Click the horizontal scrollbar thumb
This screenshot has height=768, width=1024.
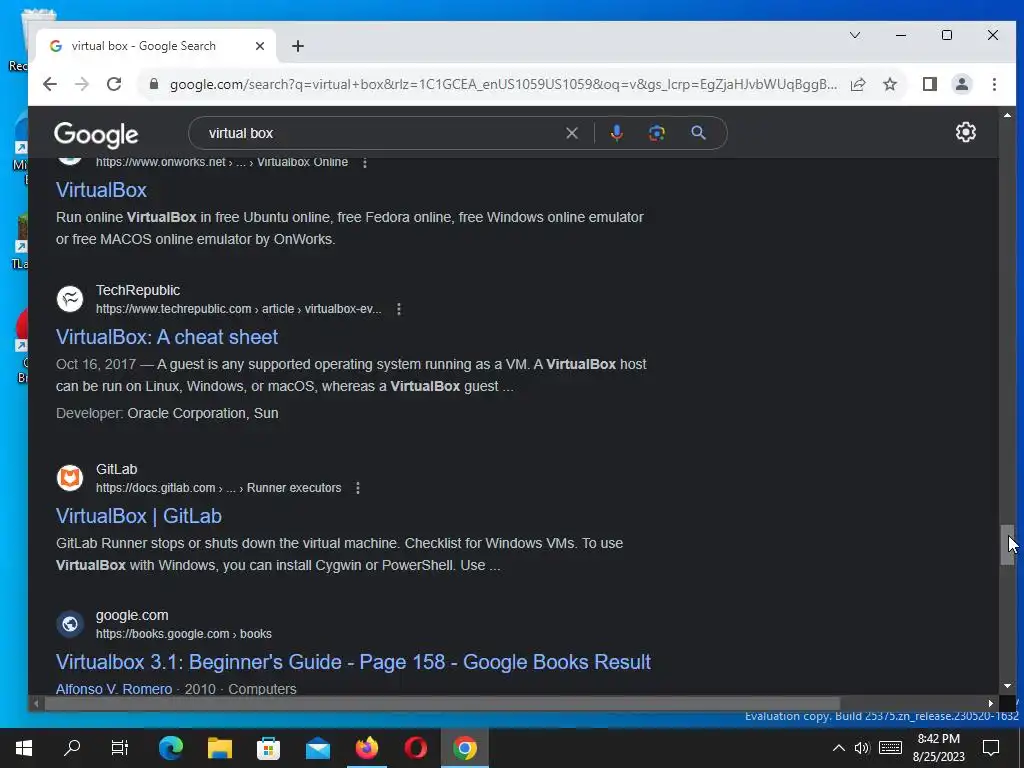442,703
